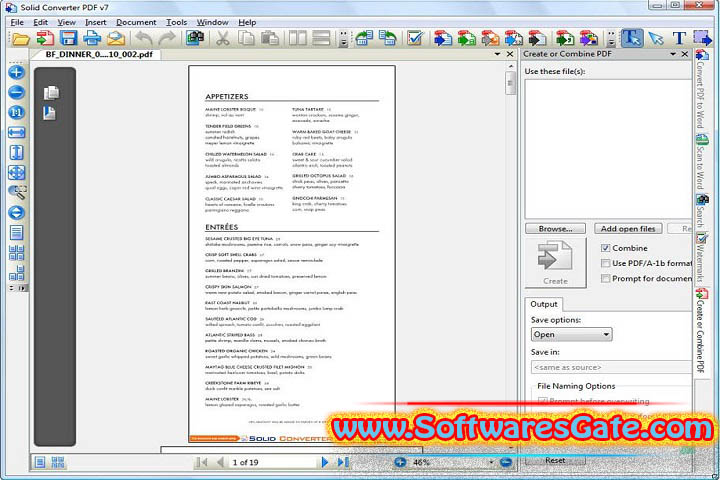Click the Reset button
The width and height of the screenshot is (720, 480).
555,460
